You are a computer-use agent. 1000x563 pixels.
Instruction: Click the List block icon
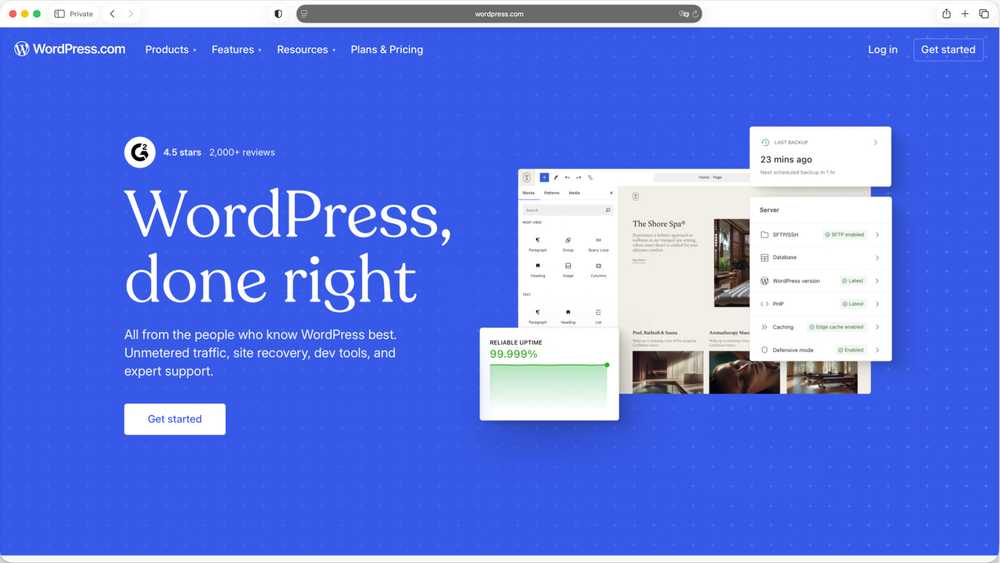pyautogui.click(x=598, y=312)
